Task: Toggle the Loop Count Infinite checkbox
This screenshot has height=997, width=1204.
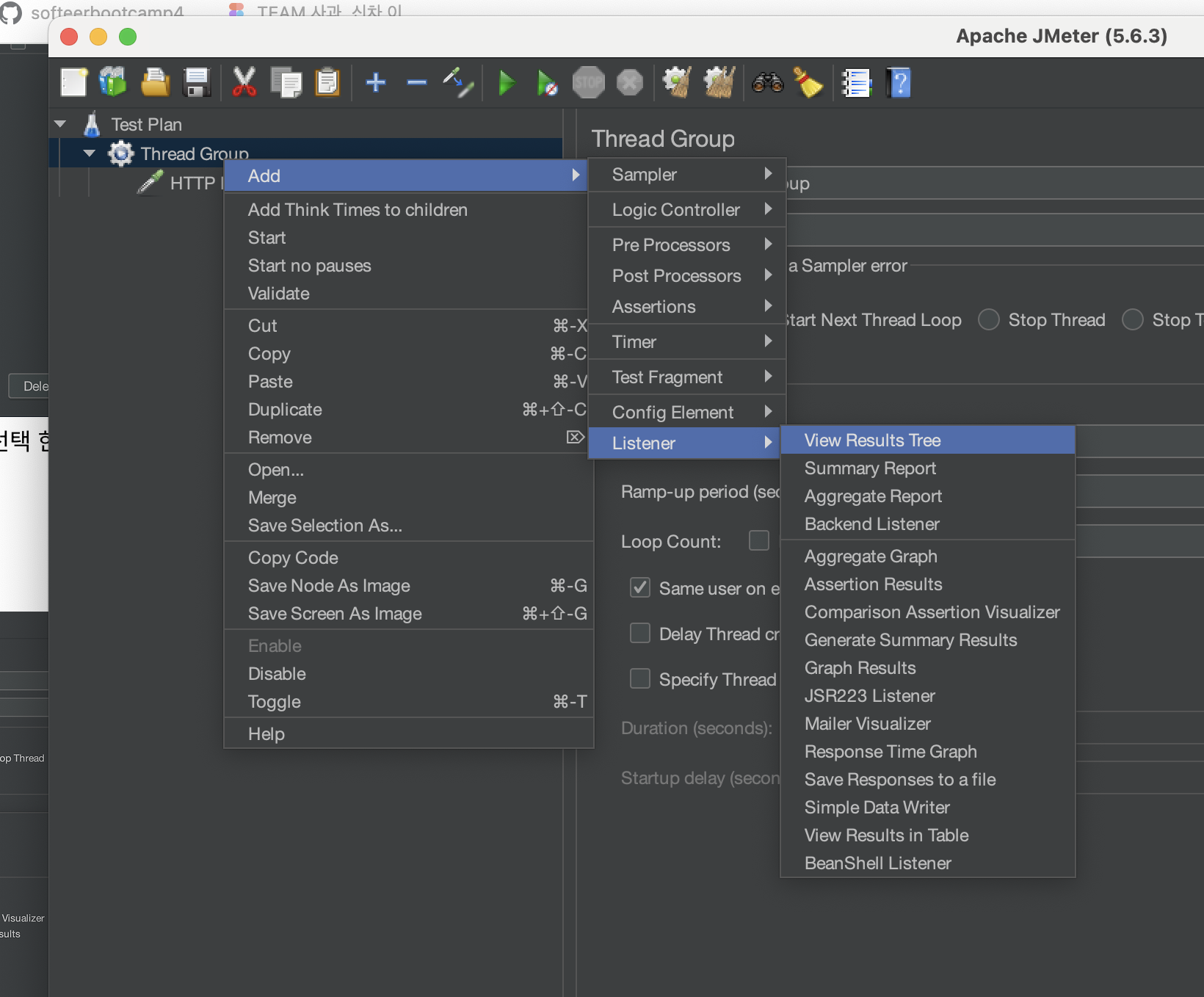Action: click(x=759, y=540)
